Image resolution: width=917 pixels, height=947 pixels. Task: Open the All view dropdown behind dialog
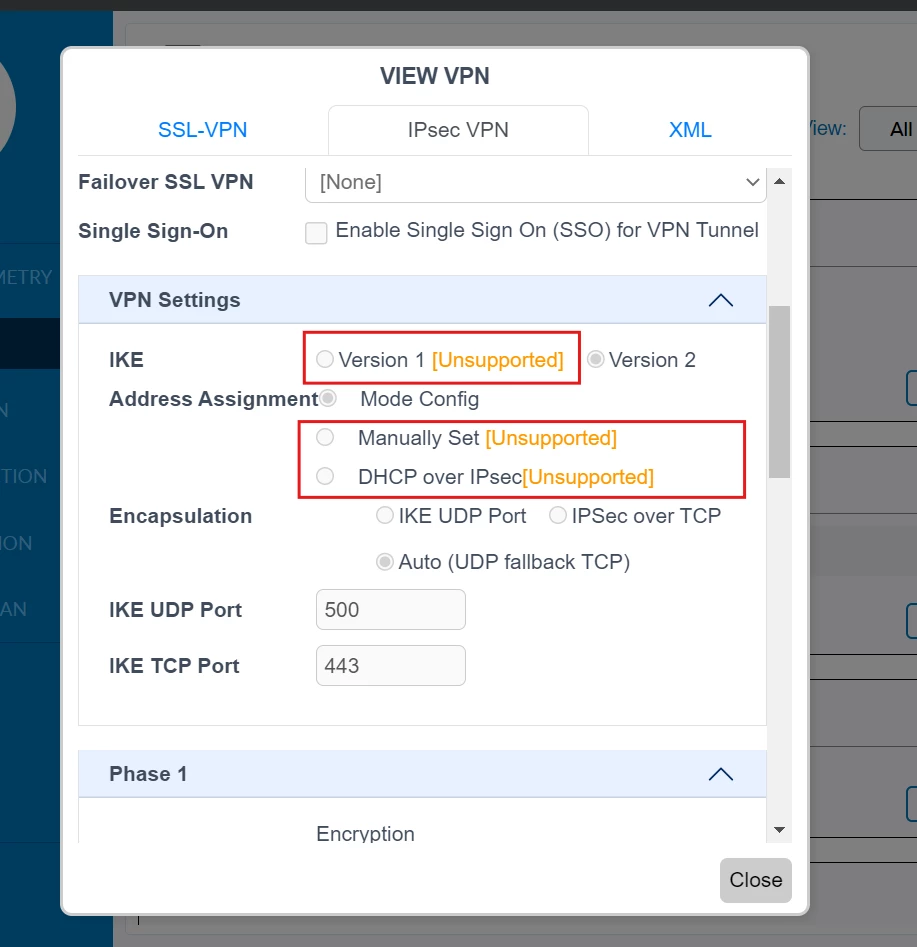(888, 129)
